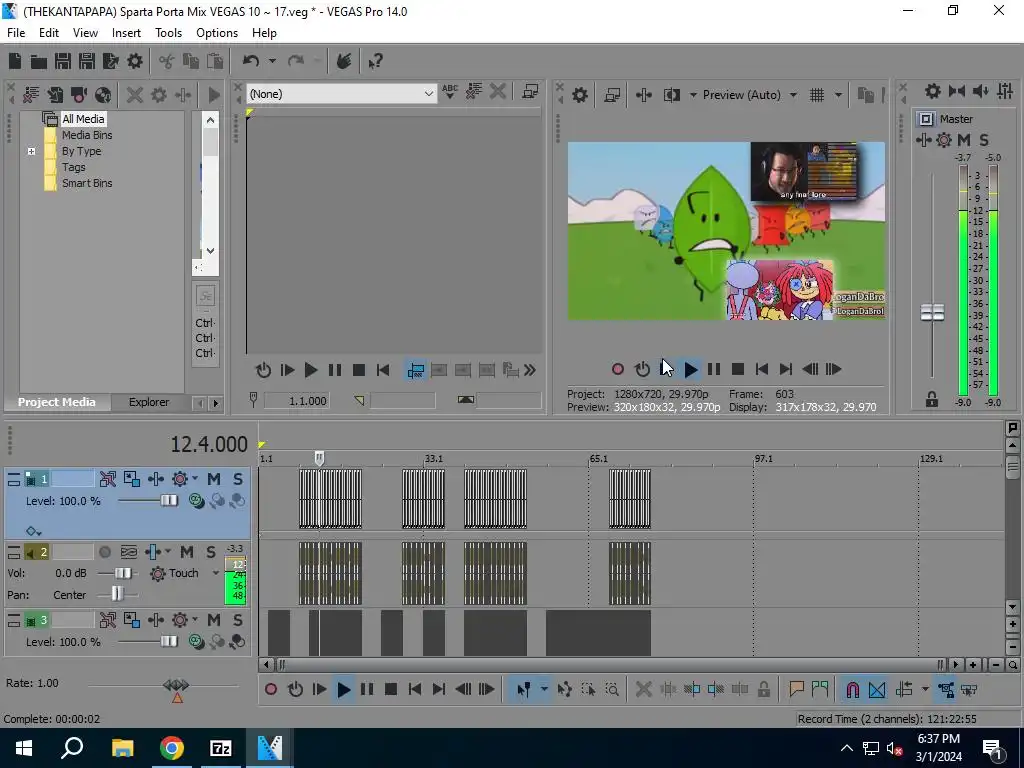Open Touch automation mode dropdown

(x=216, y=573)
